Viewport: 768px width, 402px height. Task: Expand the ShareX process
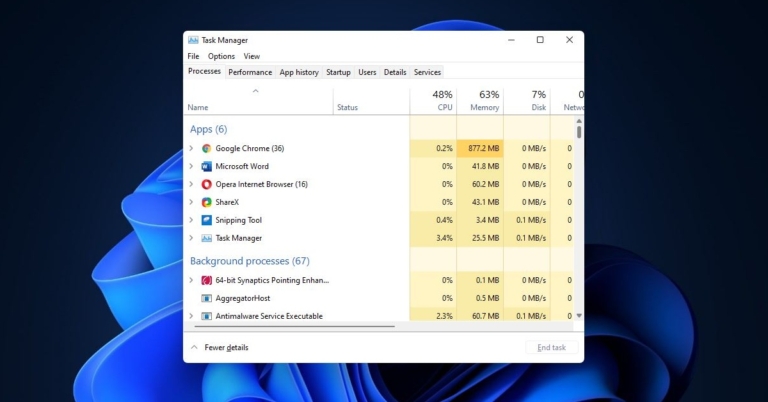[192, 202]
